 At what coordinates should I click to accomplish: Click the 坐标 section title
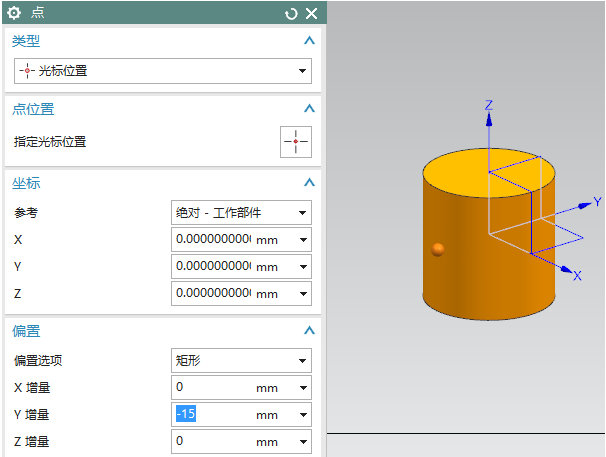tap(26, 183)
